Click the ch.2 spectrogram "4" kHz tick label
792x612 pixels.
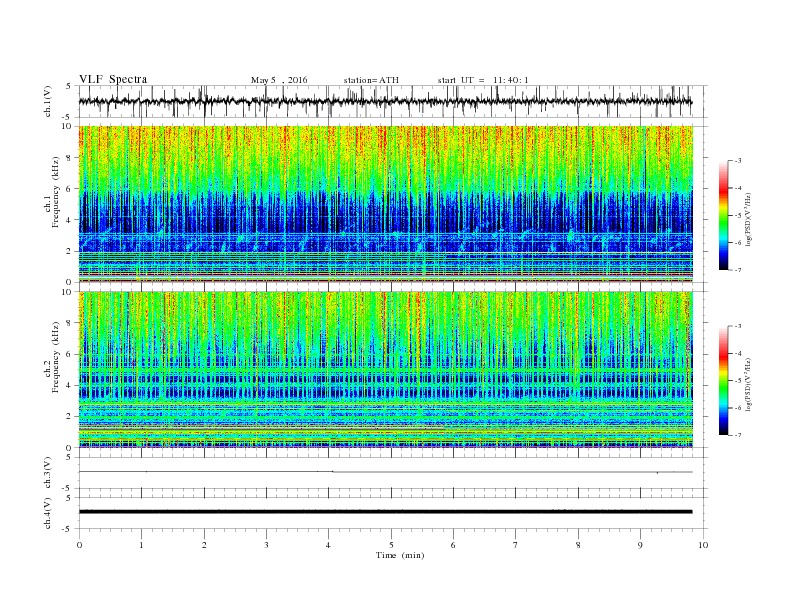(69, 385)
